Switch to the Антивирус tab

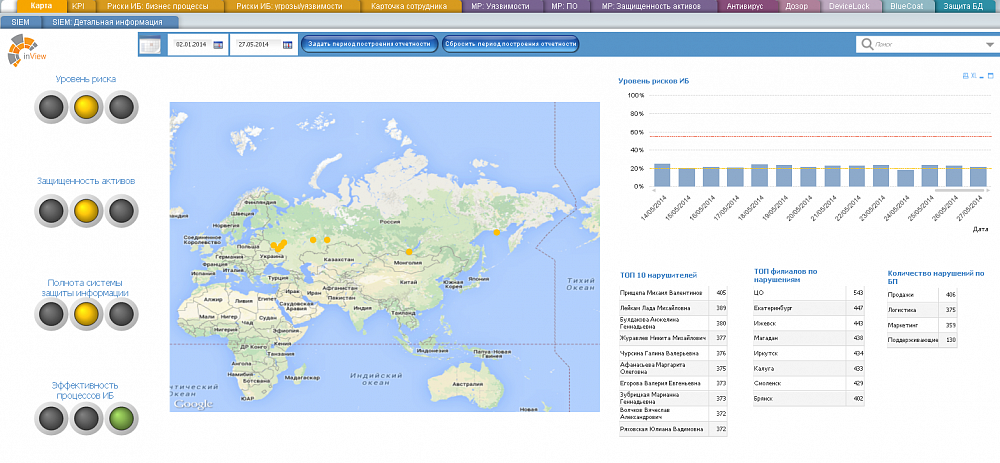pyautogui.click(x=745, y=6)
